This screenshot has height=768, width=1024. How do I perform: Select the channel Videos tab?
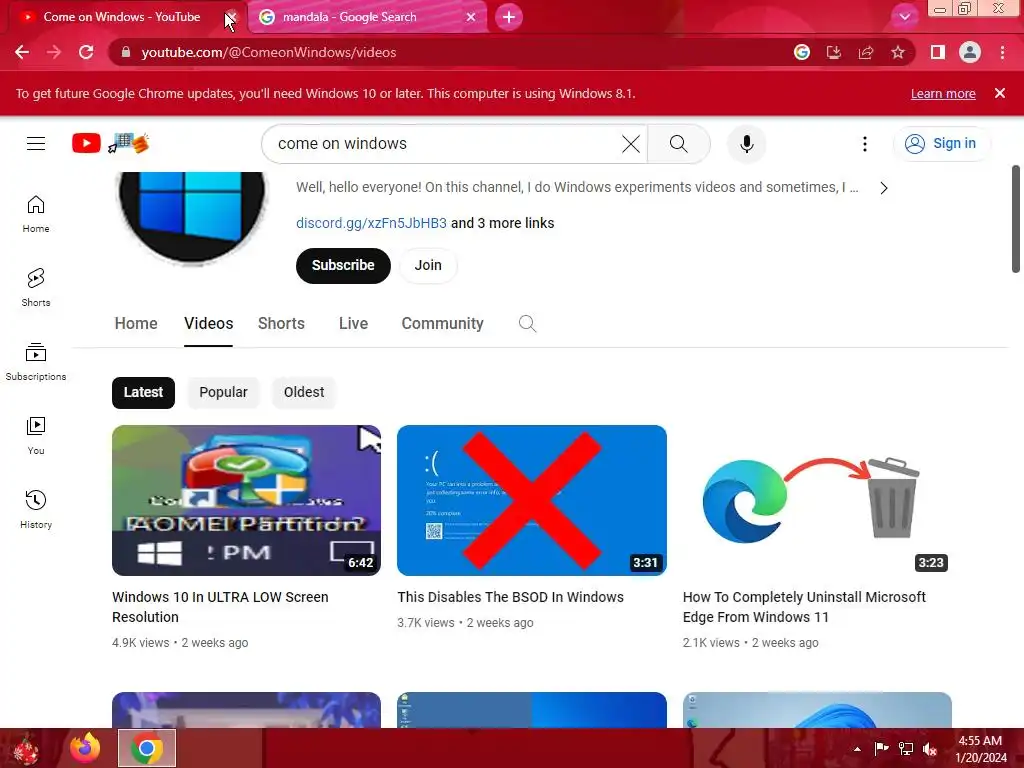(208, 324)
